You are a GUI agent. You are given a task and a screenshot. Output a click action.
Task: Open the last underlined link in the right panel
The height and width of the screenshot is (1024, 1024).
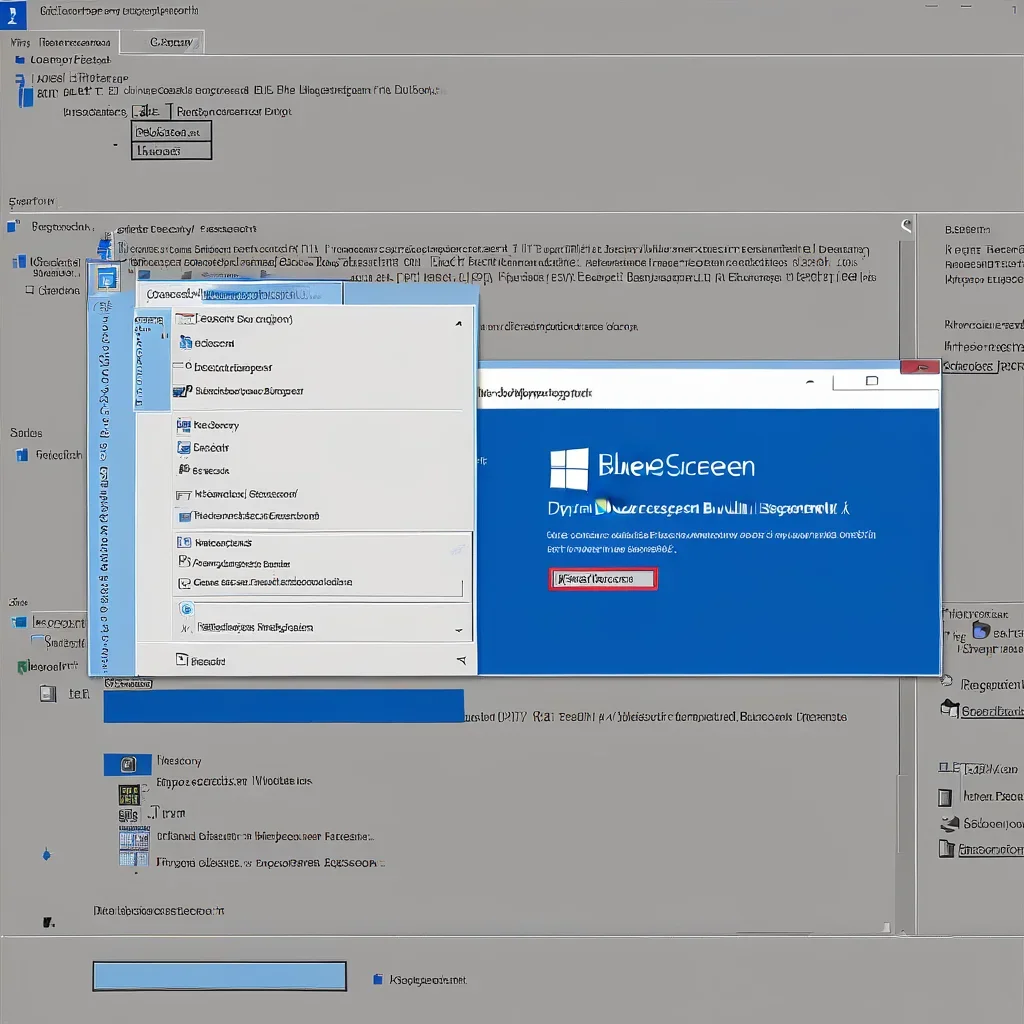991,850
